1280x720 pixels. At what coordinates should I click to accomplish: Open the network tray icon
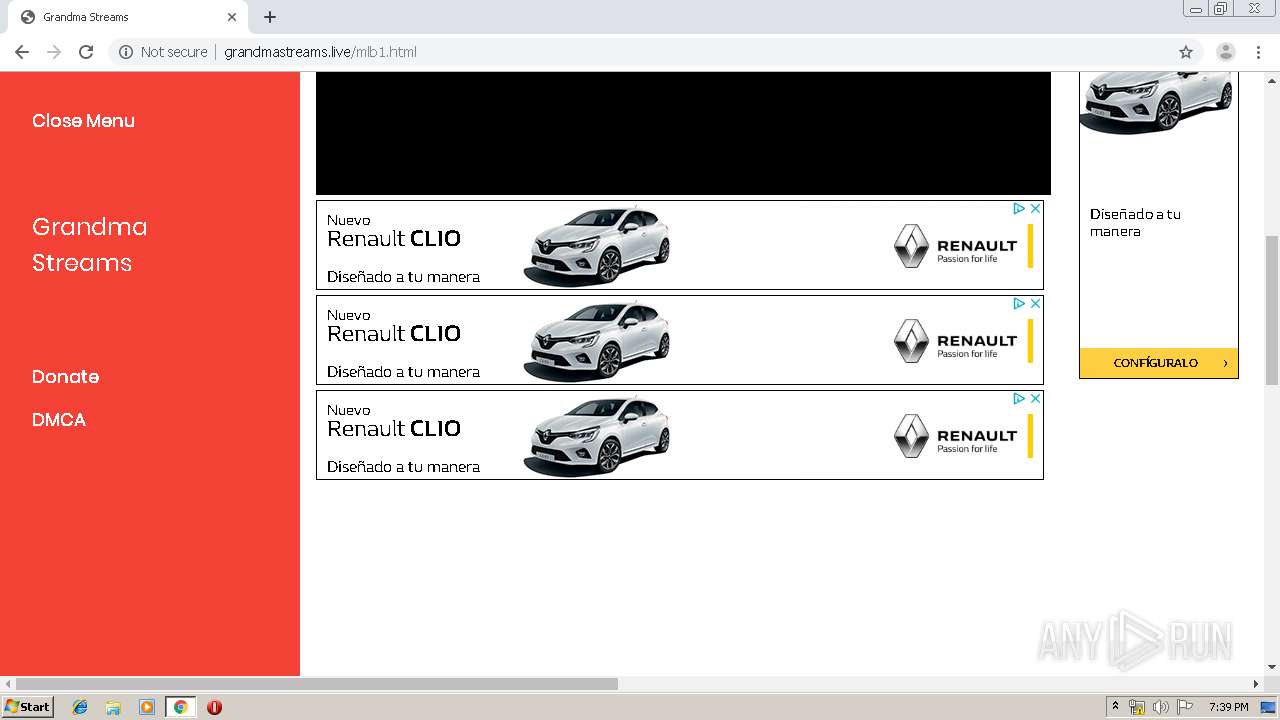click(1137, 707)
